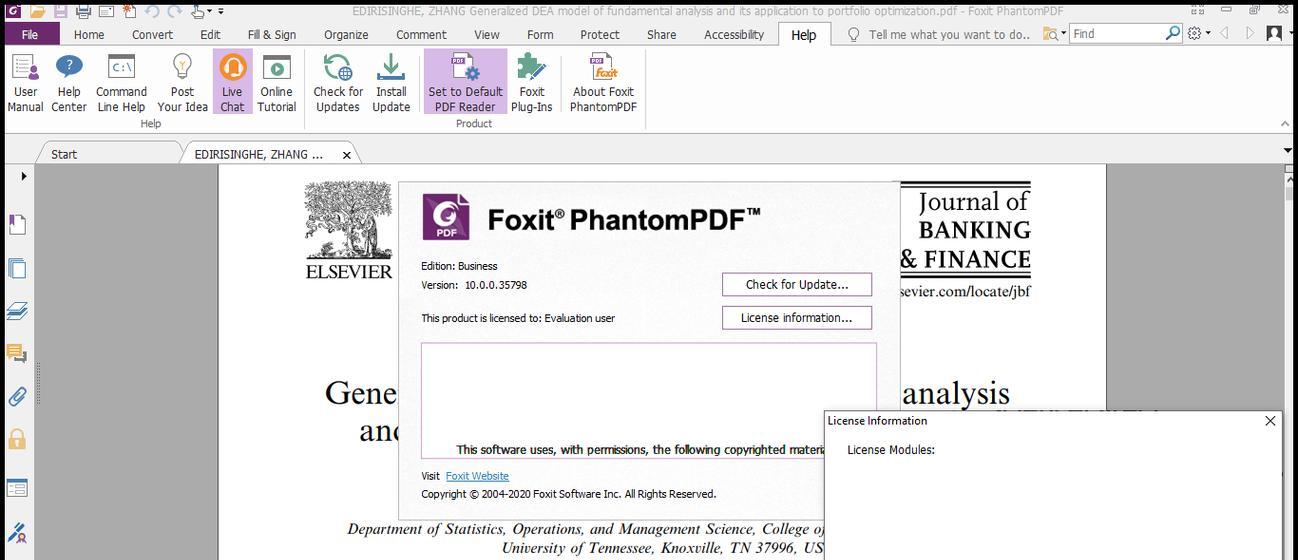
Task: Start a Live Chat session
Action: click(x=232, y=83)
